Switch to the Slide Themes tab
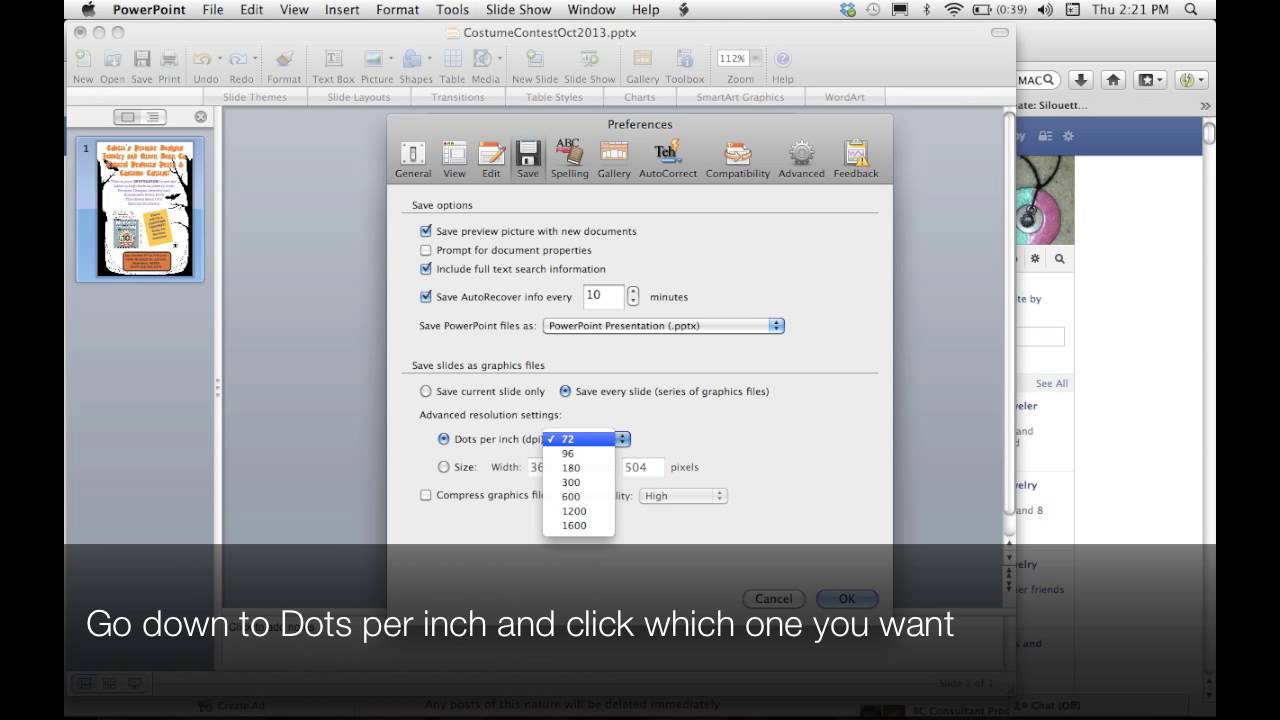Viewport: 1280px width, 720px height. point(254,97)
